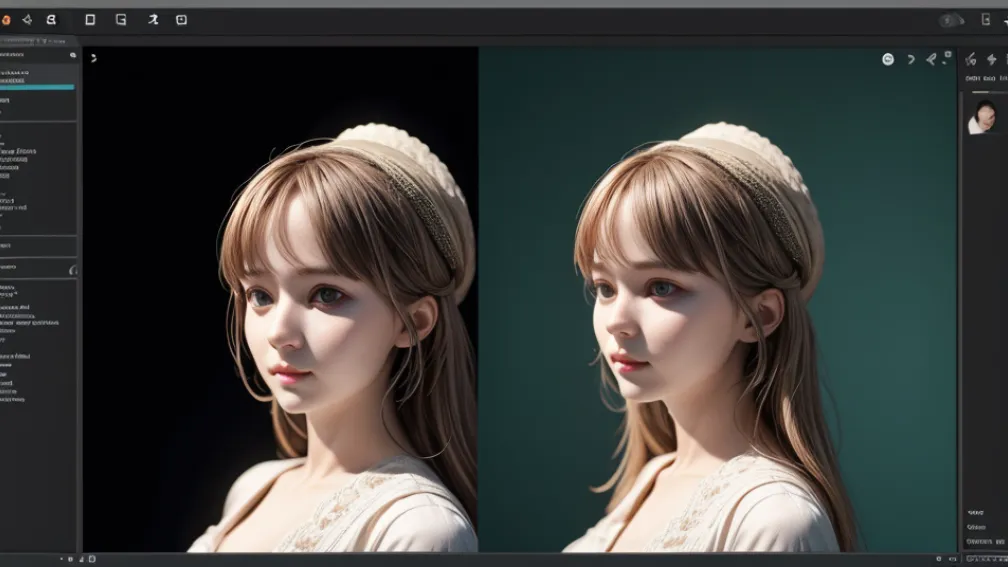Click the document icon at the top-right toolbar
Viewport: 1008px width, 567px height.
point(986,19)
